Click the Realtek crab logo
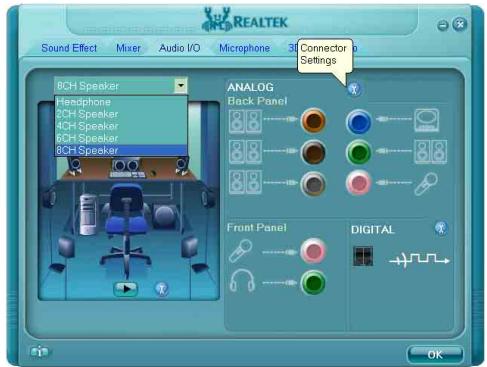487x367 pixels. [x=217, y=20]
